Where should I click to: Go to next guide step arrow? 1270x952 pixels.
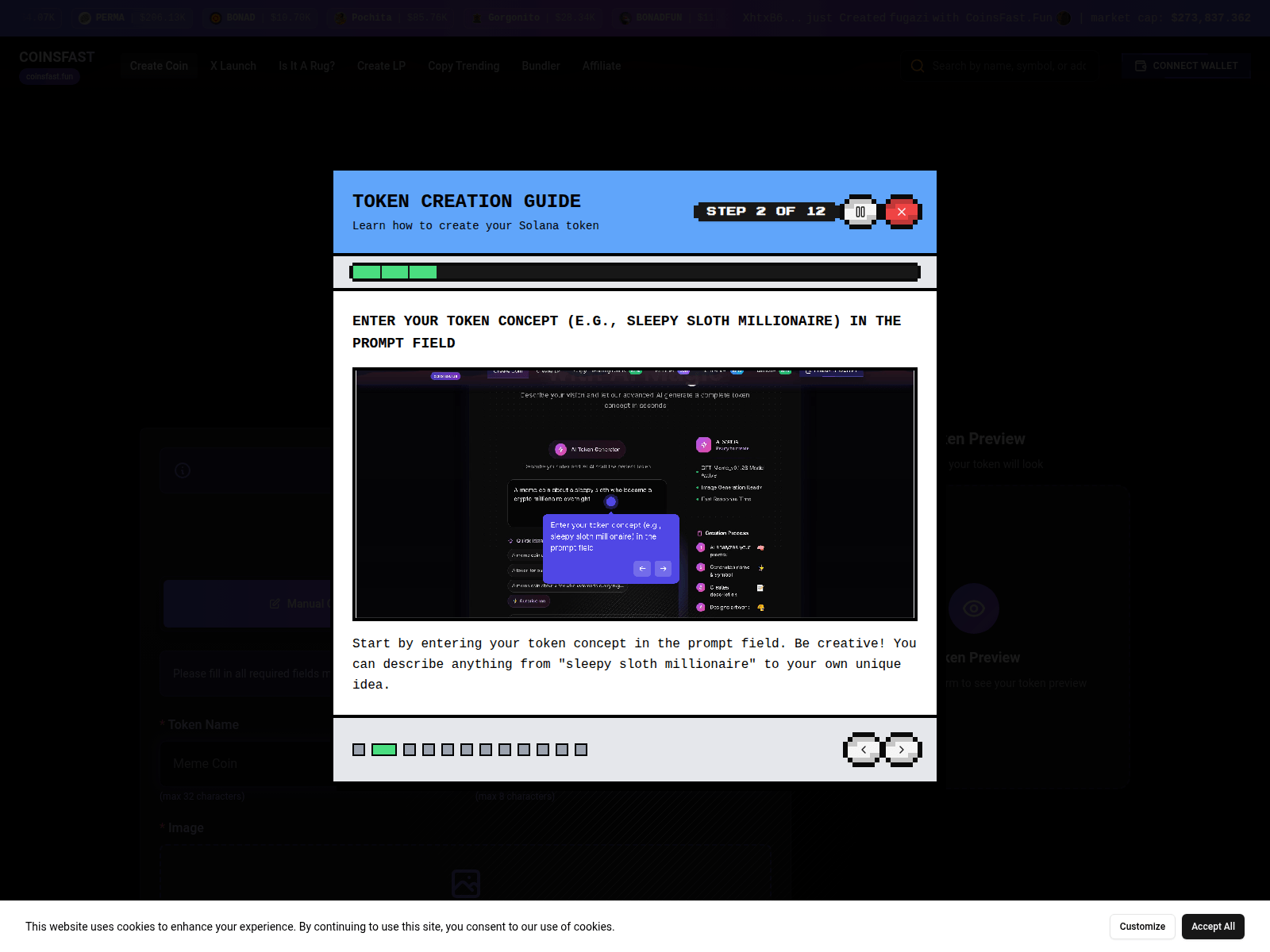(902, 750)
